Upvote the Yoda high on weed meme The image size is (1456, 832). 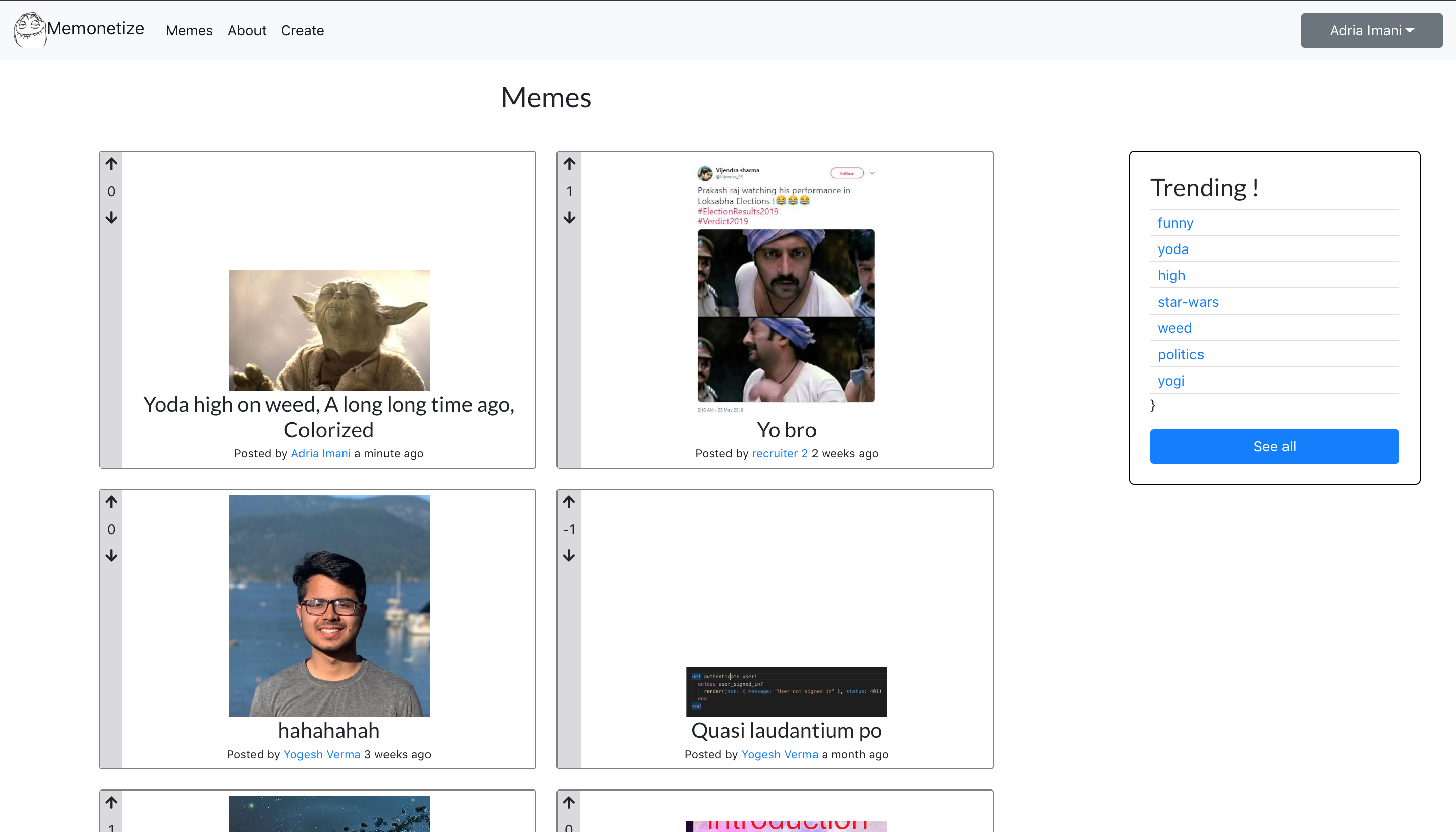coord(111,164)
